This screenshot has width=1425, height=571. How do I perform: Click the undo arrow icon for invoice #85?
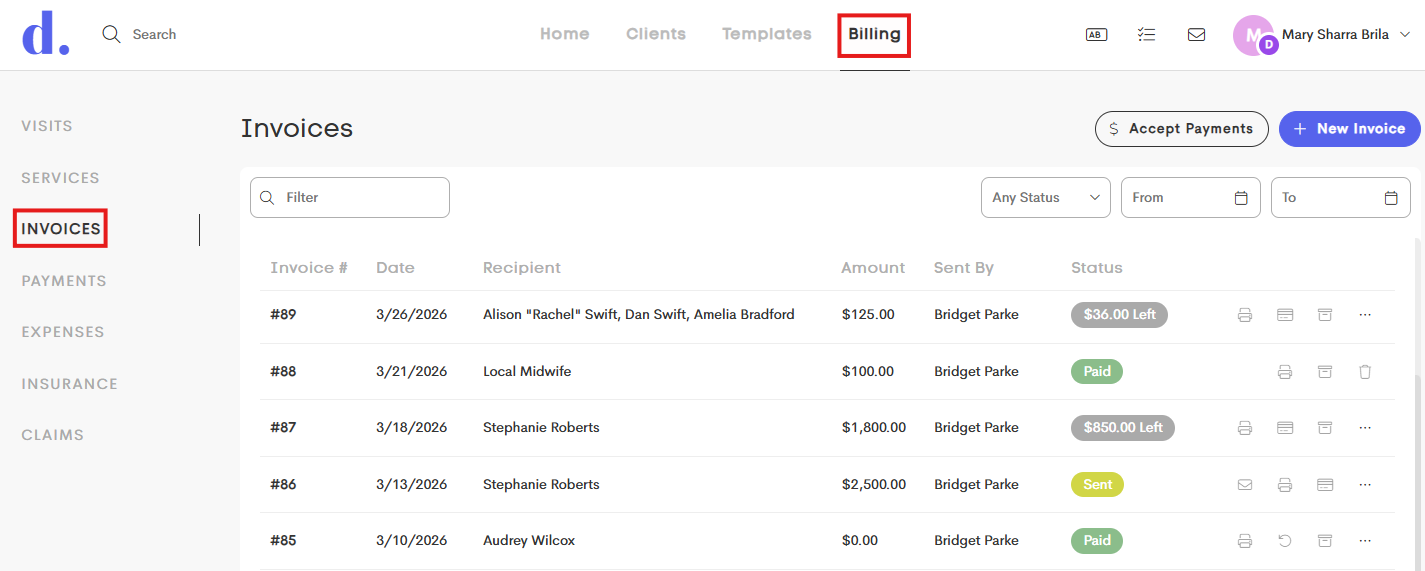pyautogui.click(x=1285, y=541)
